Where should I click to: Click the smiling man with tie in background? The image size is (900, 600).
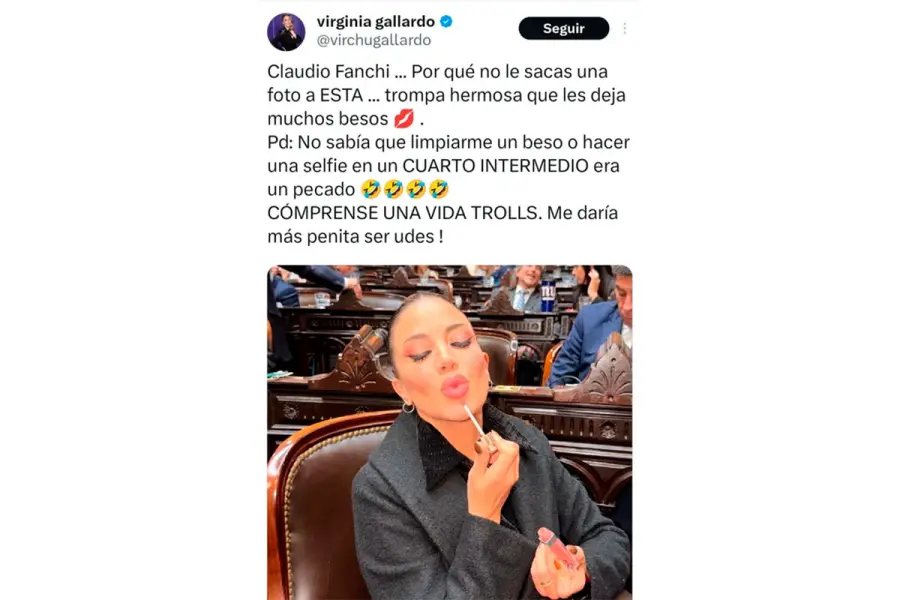tap(525, 287)
